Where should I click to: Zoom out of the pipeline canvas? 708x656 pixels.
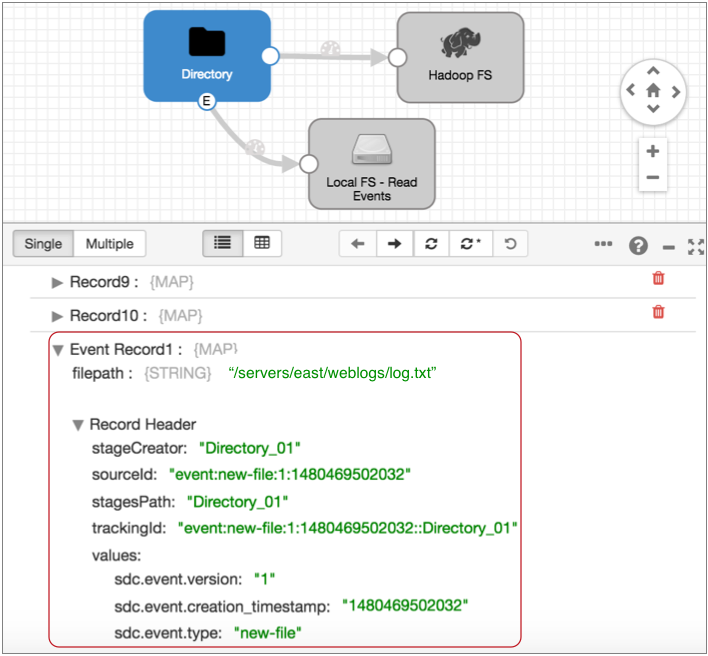[653, 178]
